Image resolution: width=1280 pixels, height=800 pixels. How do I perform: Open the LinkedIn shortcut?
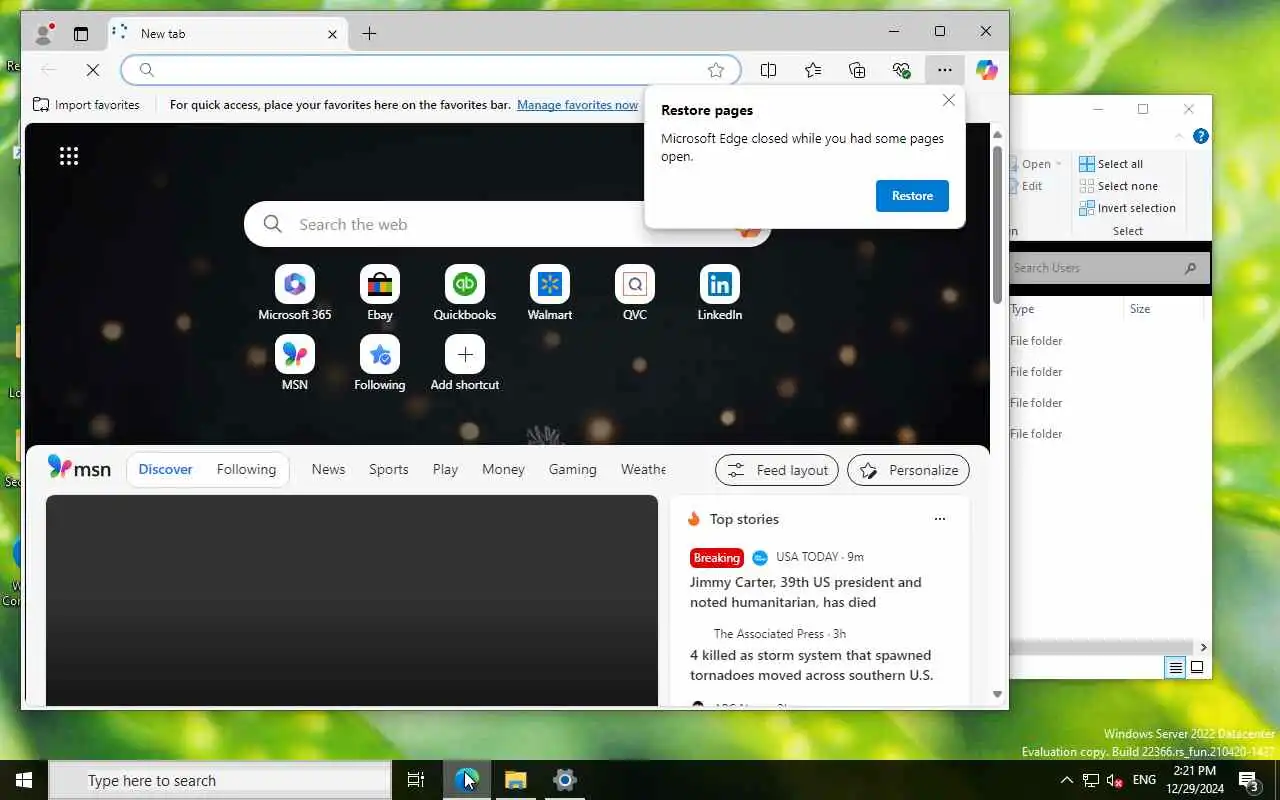point(720,294)
